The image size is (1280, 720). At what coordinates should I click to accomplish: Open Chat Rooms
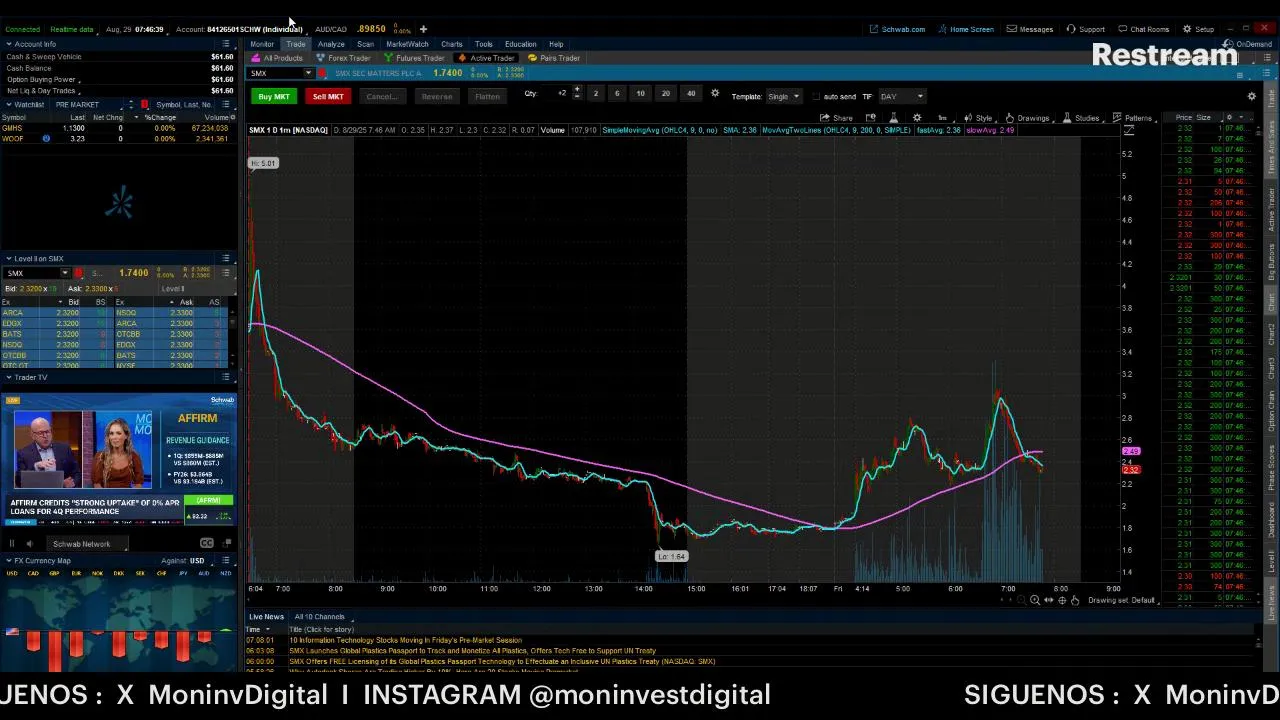(1143, 29)
